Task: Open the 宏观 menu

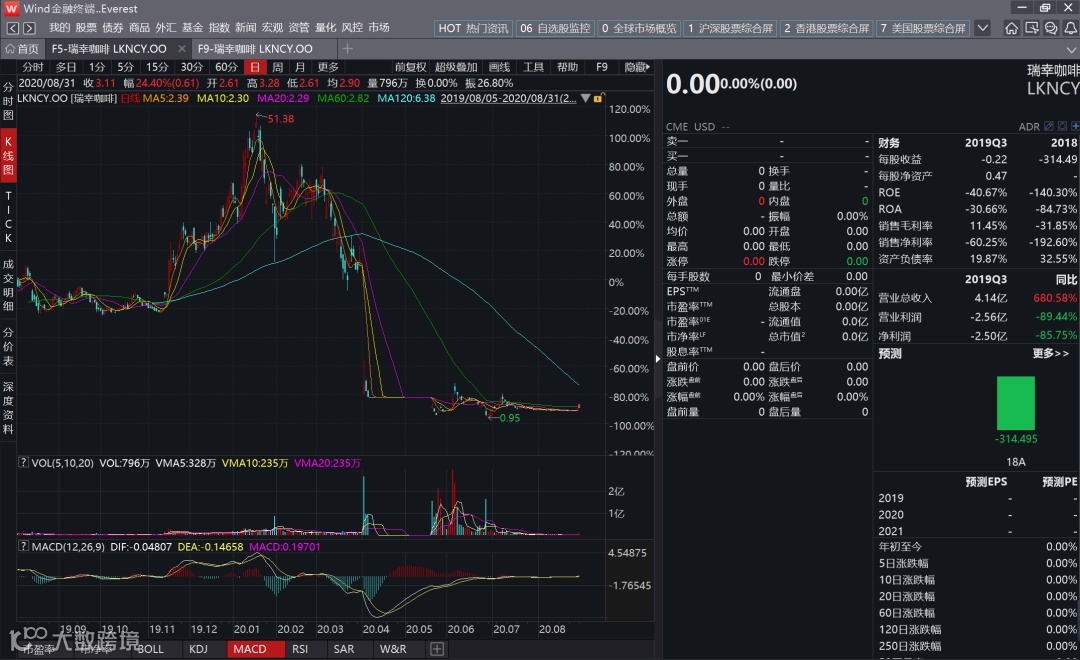Action: 272,28
